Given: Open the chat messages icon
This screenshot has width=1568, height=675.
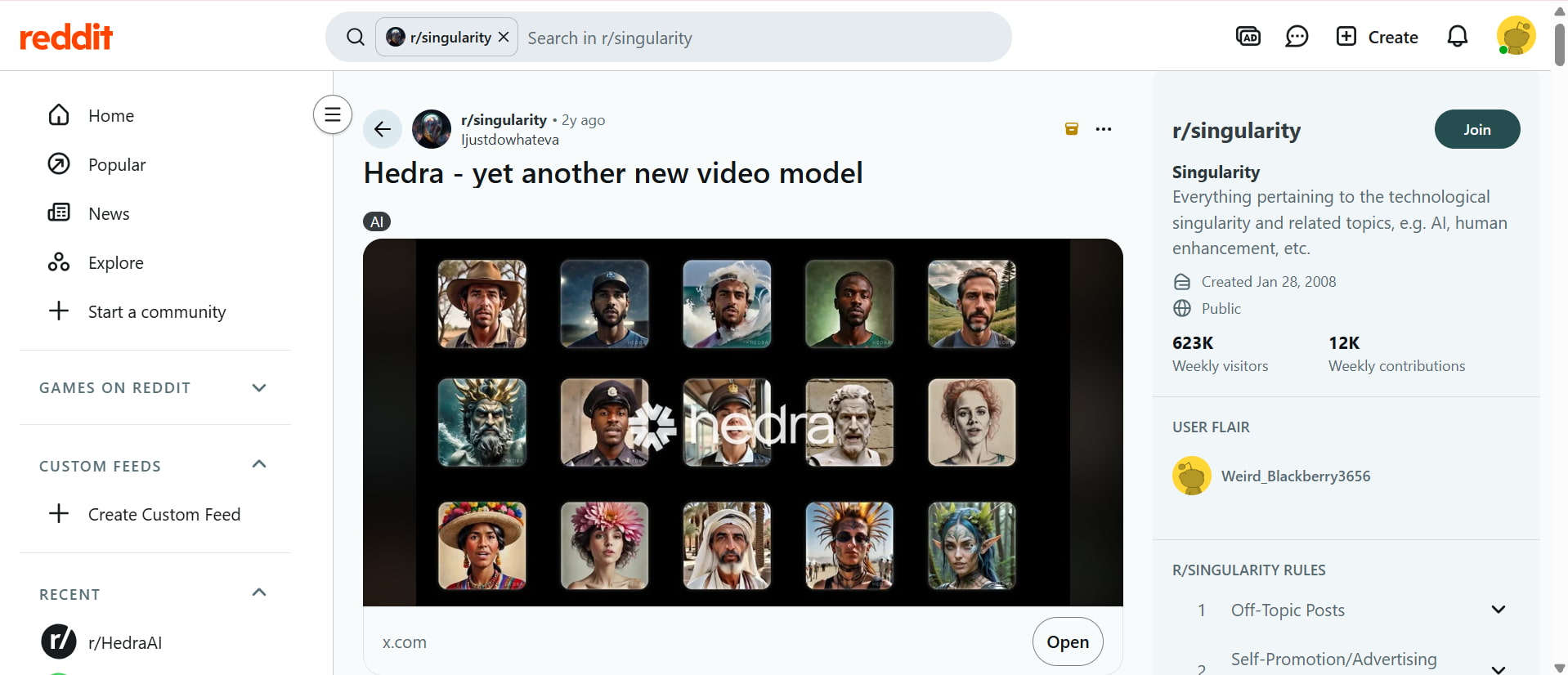Looking at the screenshot, I should (x=1297, y=37).
